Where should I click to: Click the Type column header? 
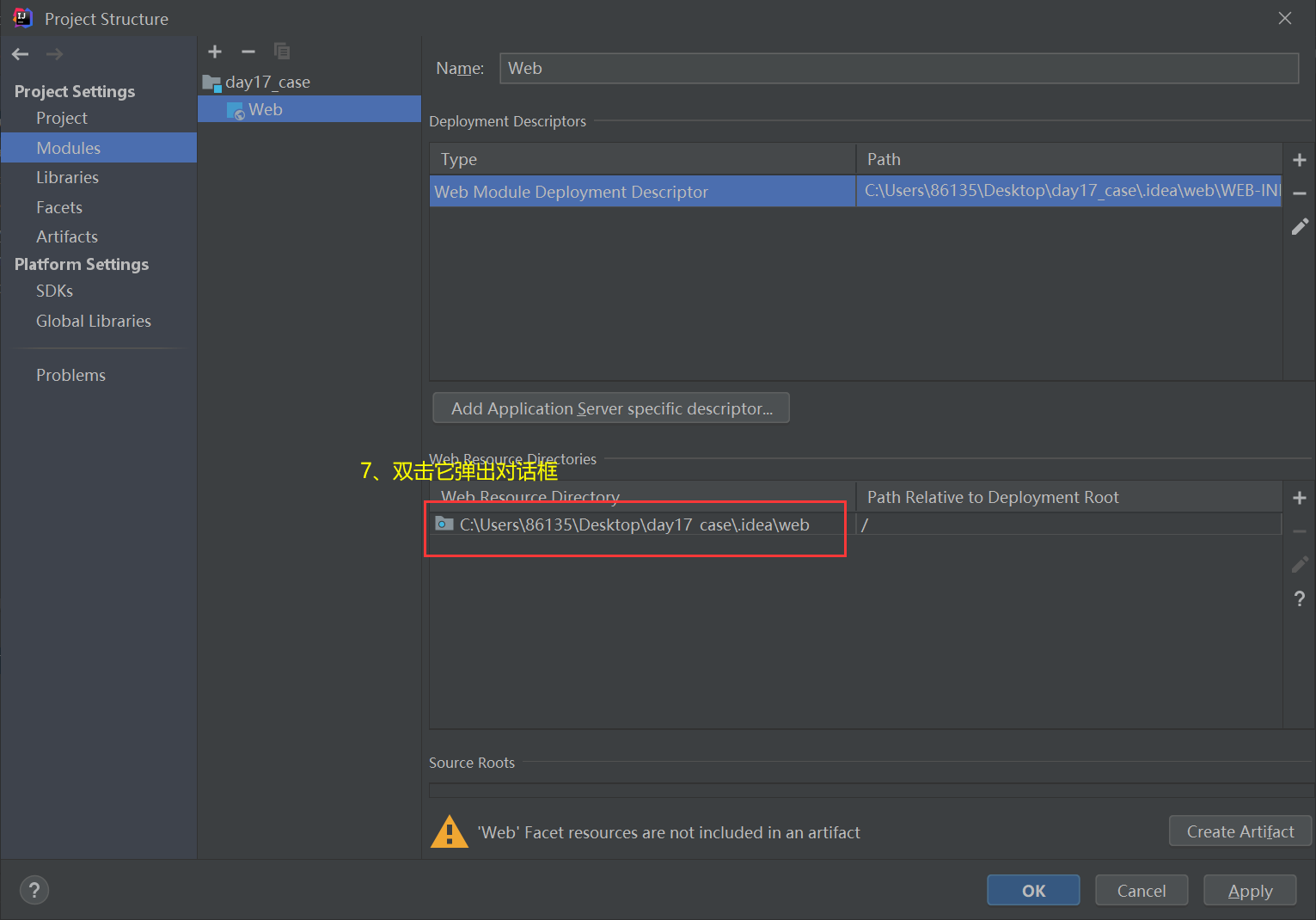coord(643,159)
